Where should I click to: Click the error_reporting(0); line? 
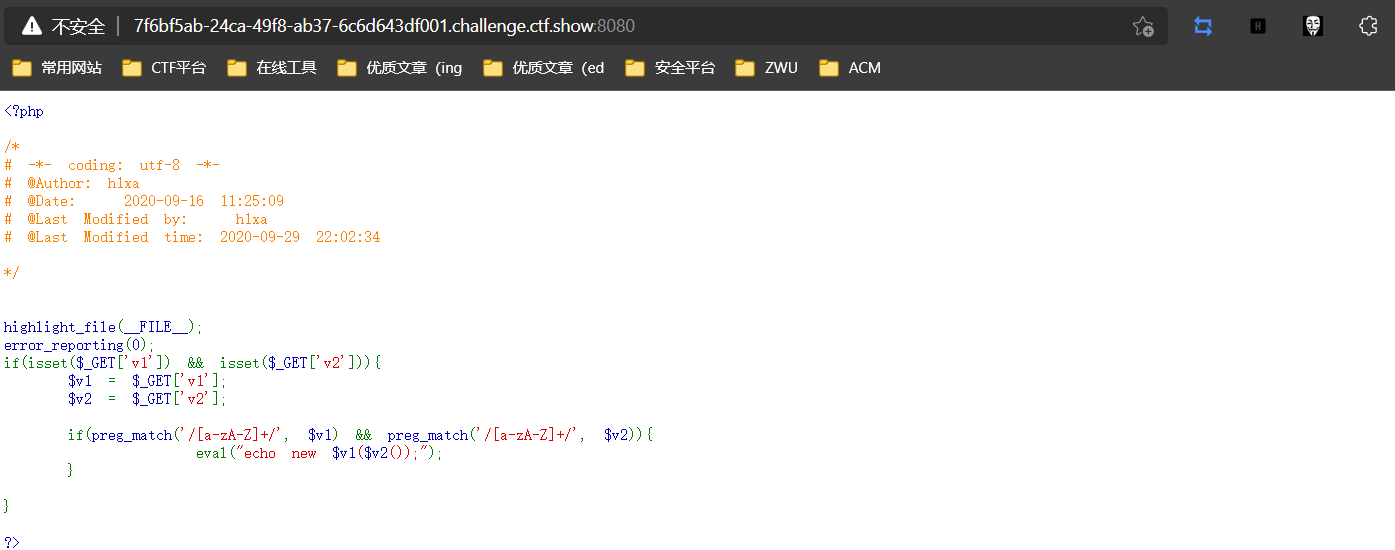point(80,345)
